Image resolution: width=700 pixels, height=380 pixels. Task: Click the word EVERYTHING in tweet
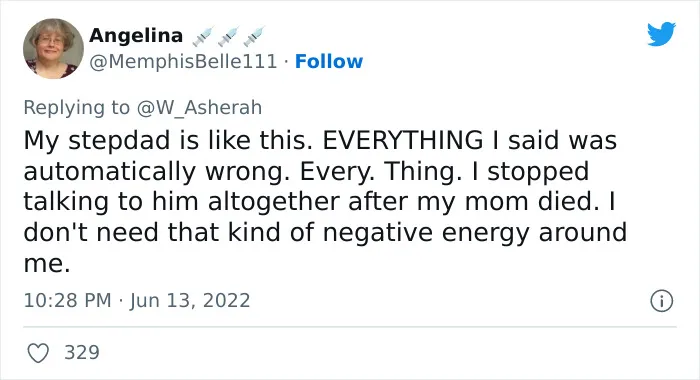coord(403,140)
